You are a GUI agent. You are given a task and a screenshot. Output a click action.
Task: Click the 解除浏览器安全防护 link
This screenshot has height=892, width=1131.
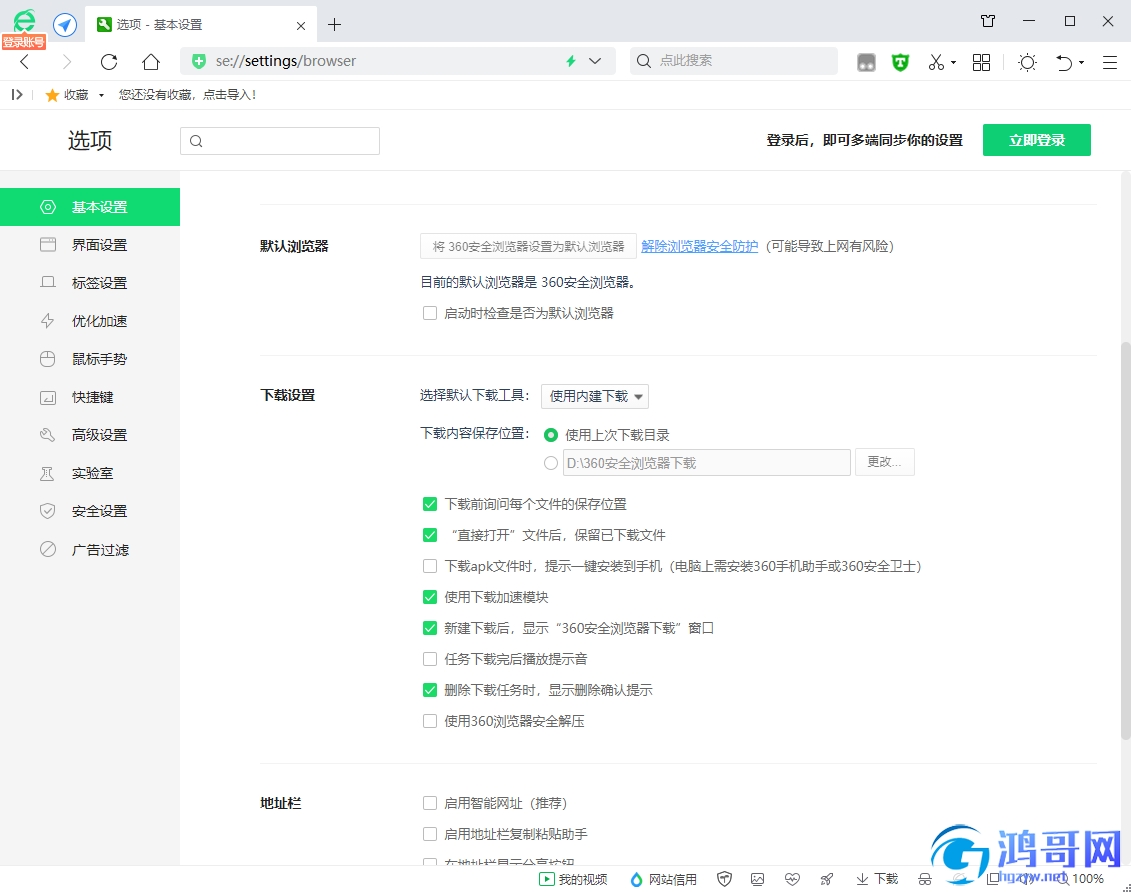(700, 246)
